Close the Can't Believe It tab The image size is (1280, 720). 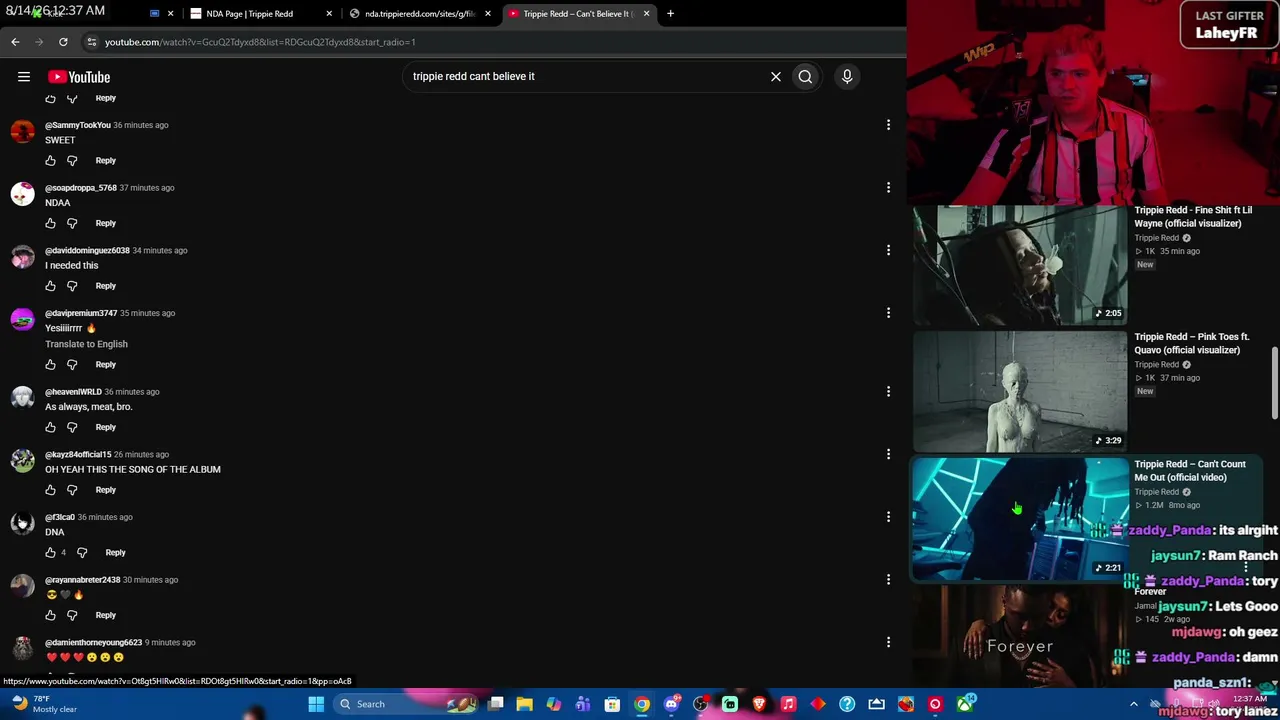pyautogui.click(x=646, y=14)
